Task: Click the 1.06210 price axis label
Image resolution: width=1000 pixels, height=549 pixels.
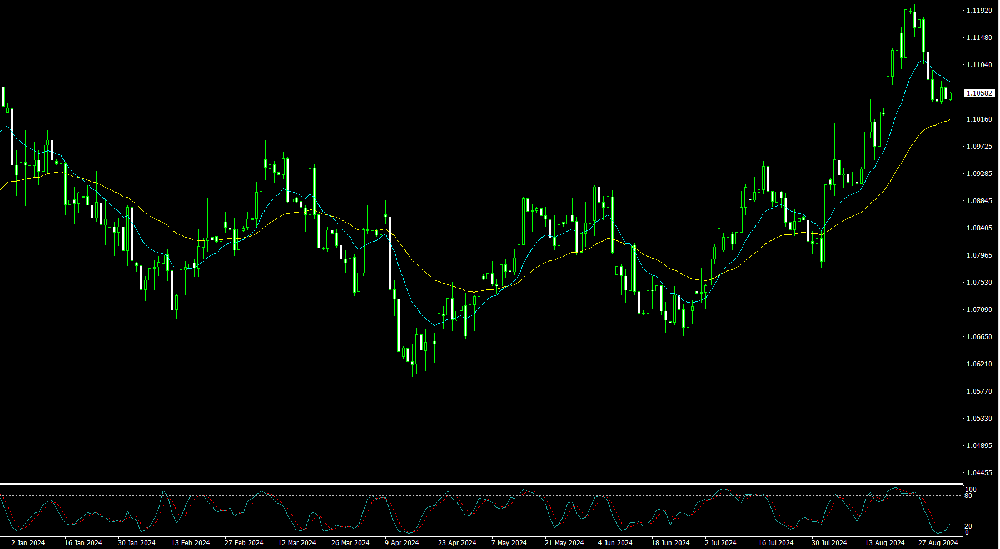Action: pos(978,364)
